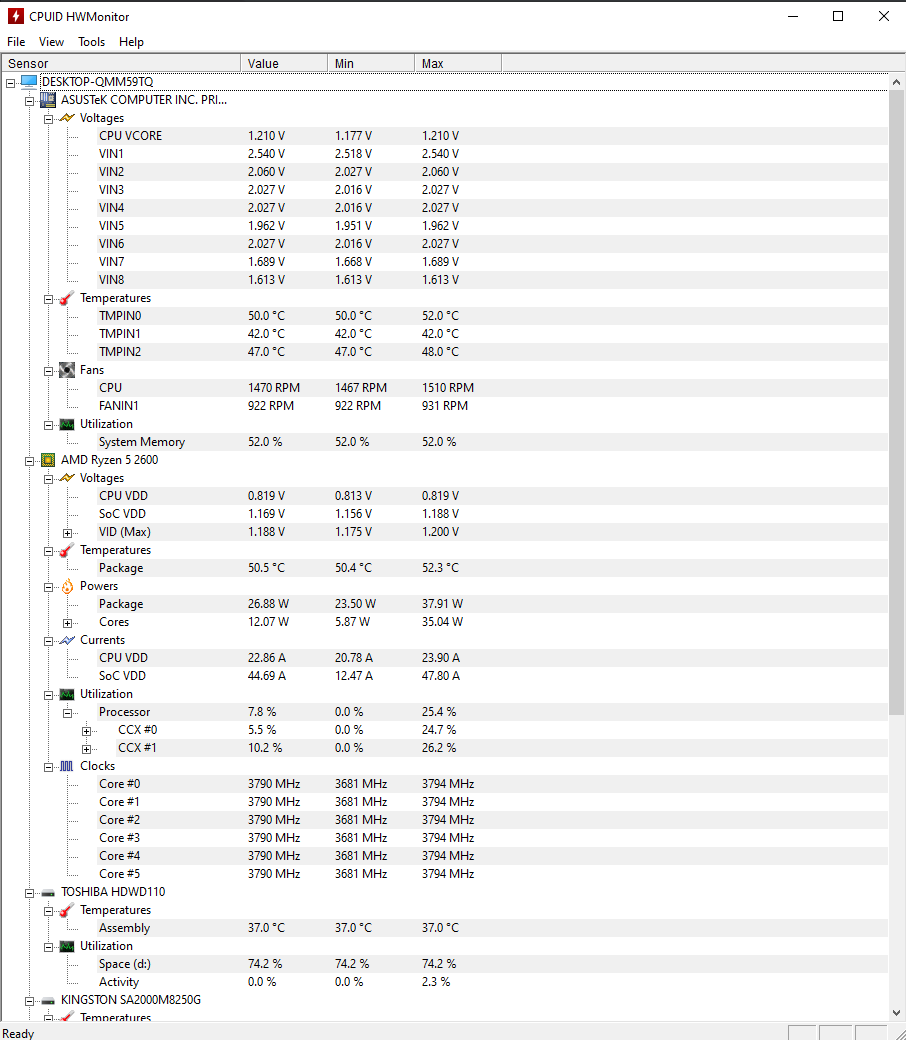Select the flame icon next to Powers
Image resolution: width=906 pixels, height=1040 pixels.
[x=66, y=585]
